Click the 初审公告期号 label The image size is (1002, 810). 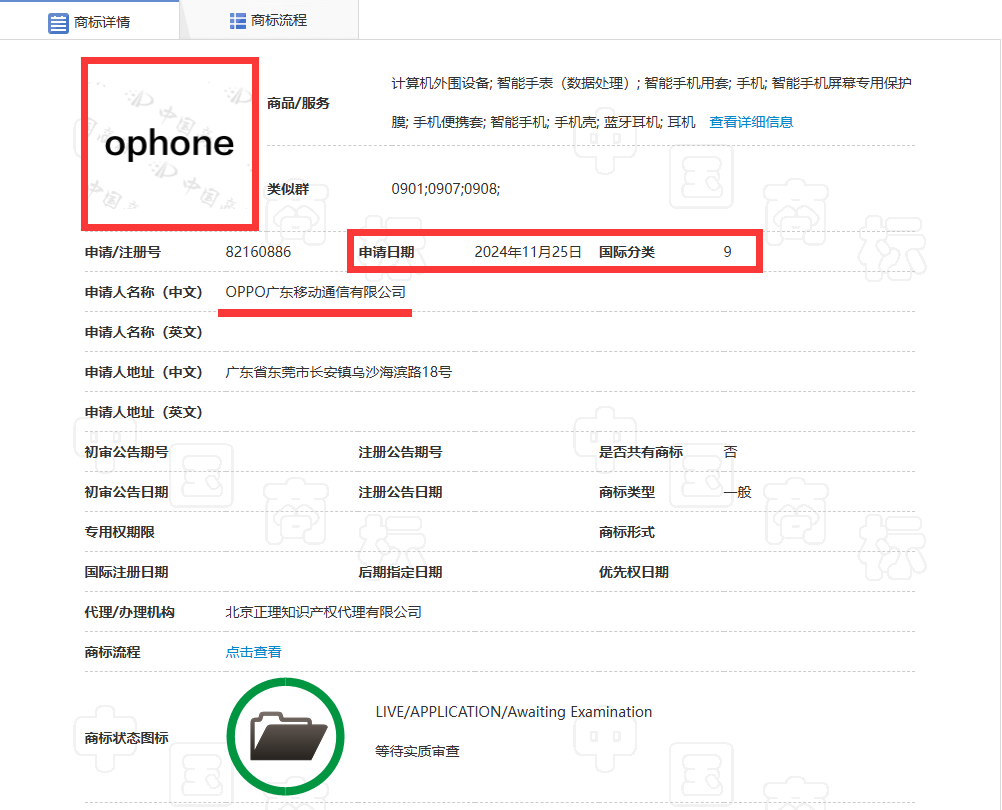pyautogui.click(x=127, y=452)
